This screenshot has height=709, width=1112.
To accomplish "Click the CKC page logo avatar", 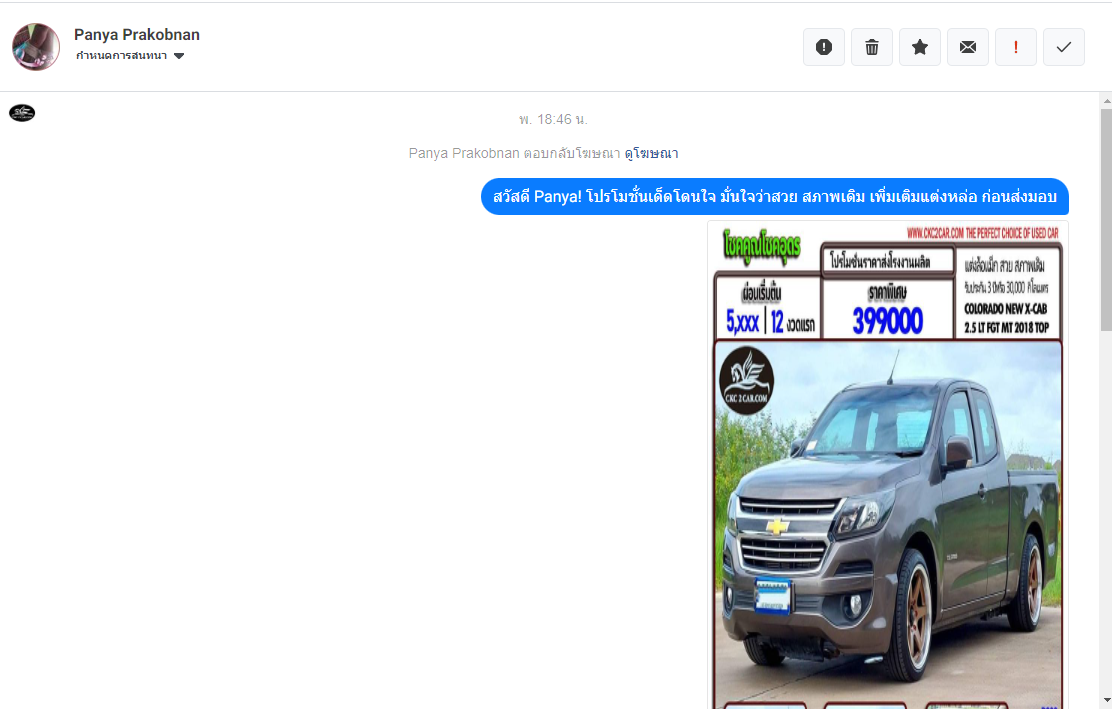I will (x=22, y=113).
